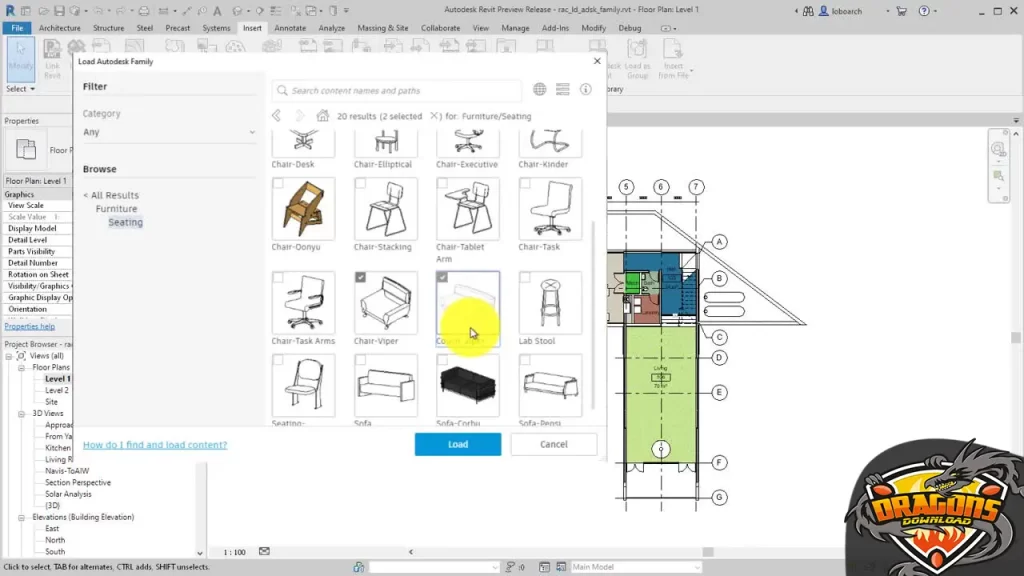Uncheck the selected Chair-Viper family
Image resolution: width=1024 pixels, height=576 pixels.
[x=360, y=277]
